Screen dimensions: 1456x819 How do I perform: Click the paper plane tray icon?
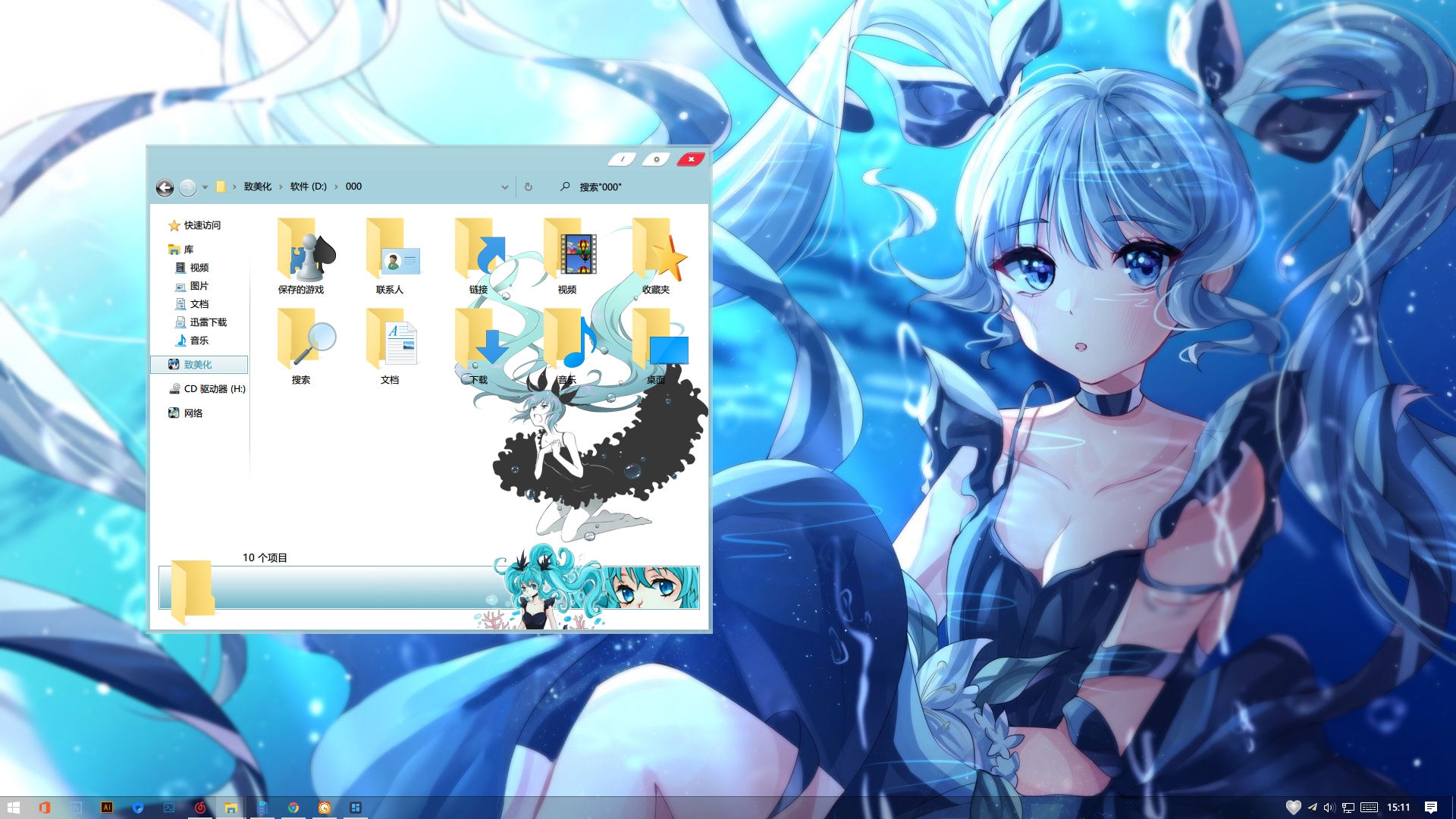pyautogui.click(x=1313, y=808)
